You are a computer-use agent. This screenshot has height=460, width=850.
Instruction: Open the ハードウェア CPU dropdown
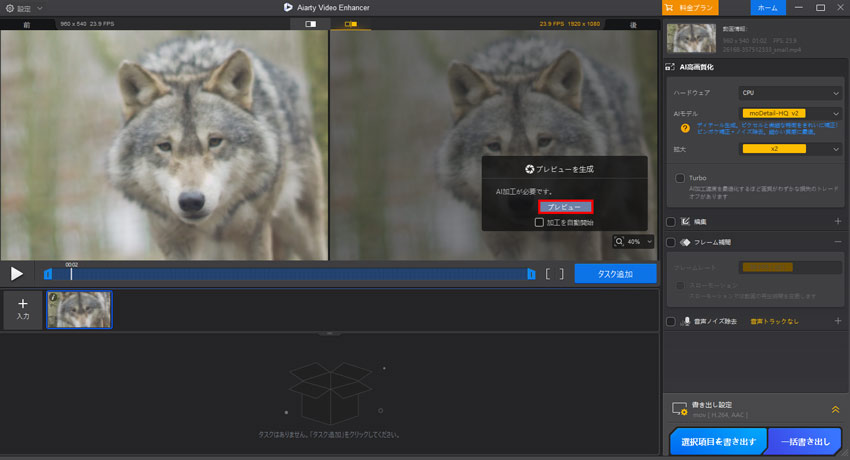[x=790, y=93]
